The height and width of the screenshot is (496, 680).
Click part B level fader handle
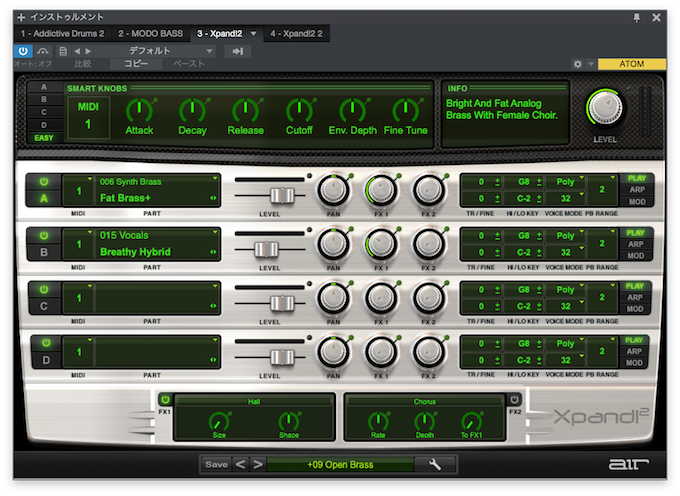266,249
